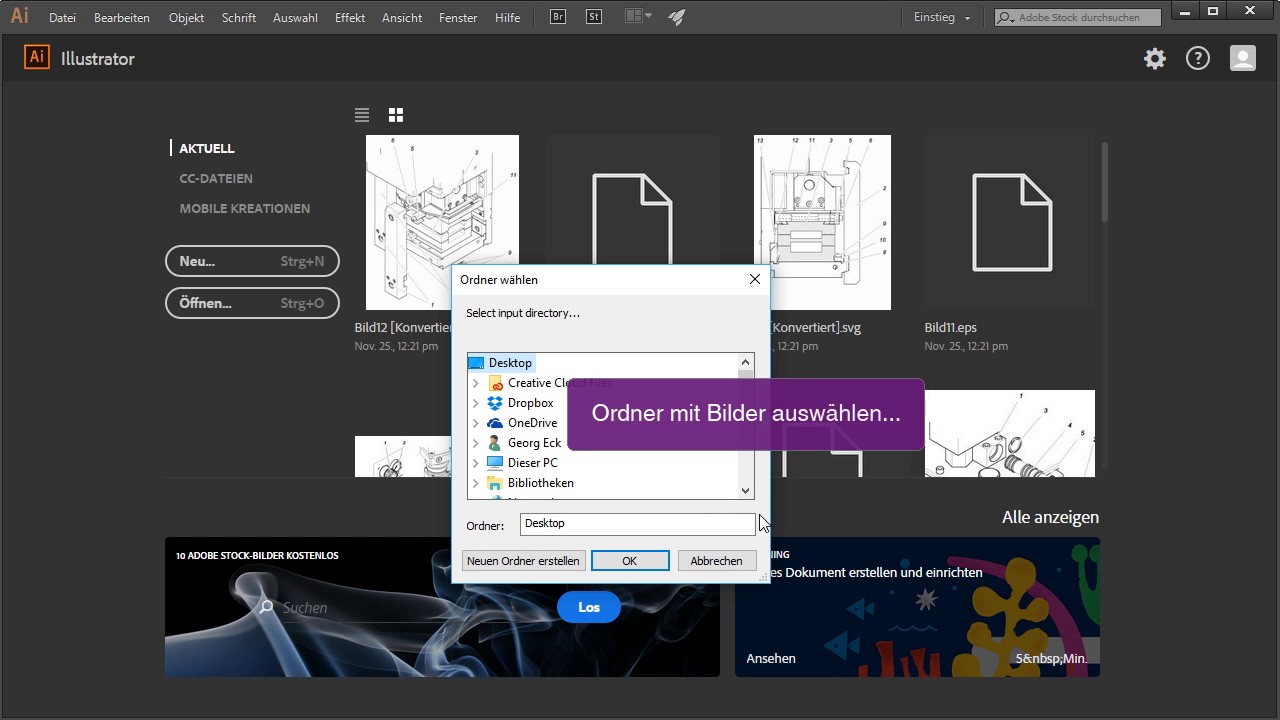
Task: Open the Schrift menu
Action: tap(239, 18)
